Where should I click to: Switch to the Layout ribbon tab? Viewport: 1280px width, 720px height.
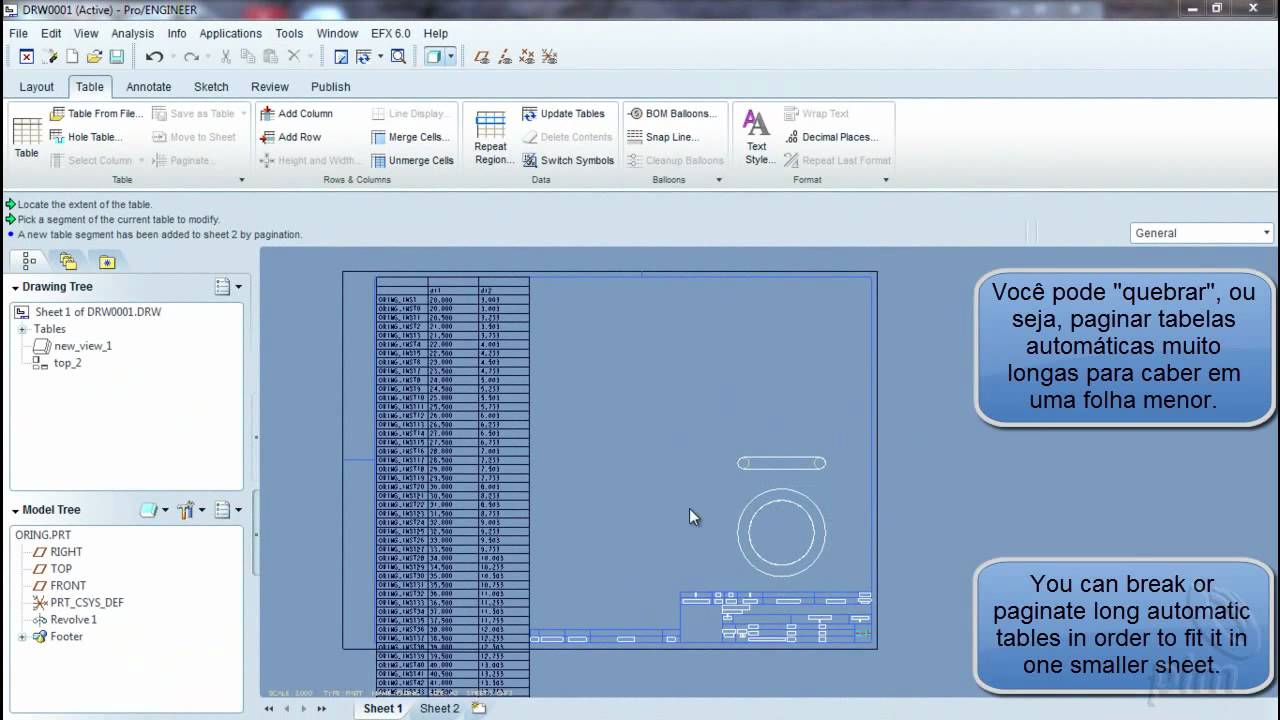[37, 87]
